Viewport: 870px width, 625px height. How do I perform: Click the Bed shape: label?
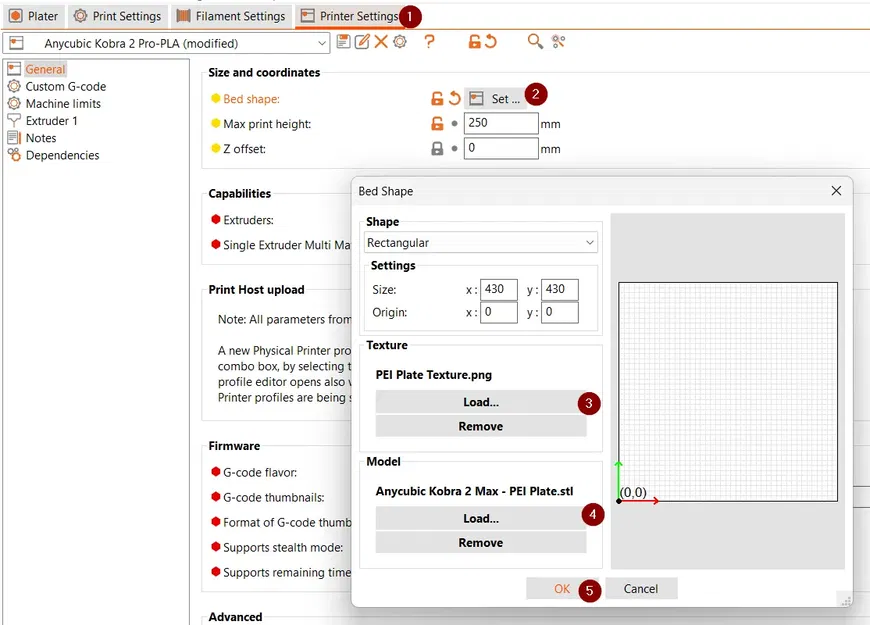tap(251, 99)
